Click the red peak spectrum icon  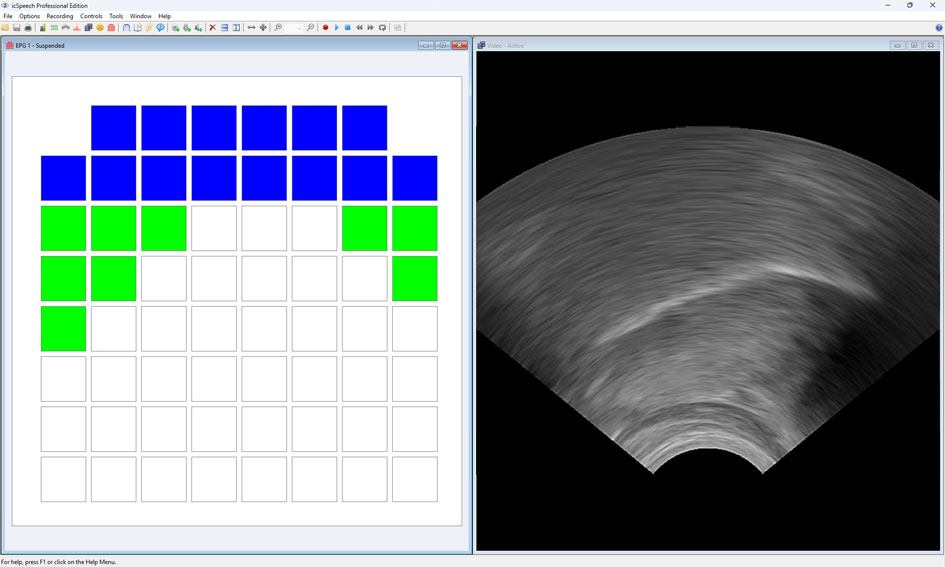coord(77,28)
